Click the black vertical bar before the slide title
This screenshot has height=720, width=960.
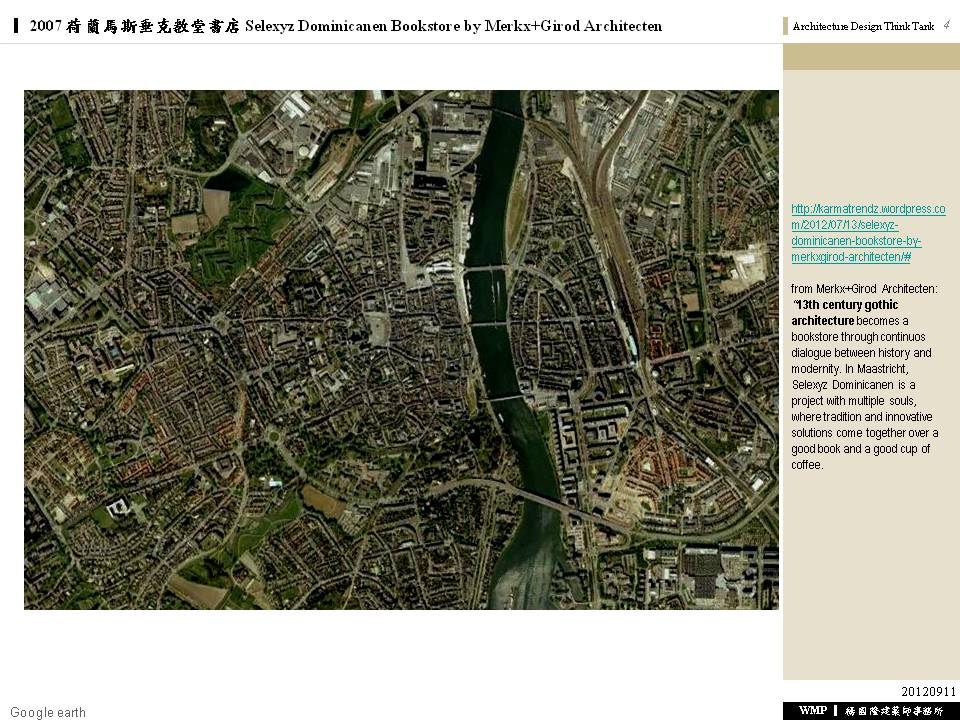point(16,26)
